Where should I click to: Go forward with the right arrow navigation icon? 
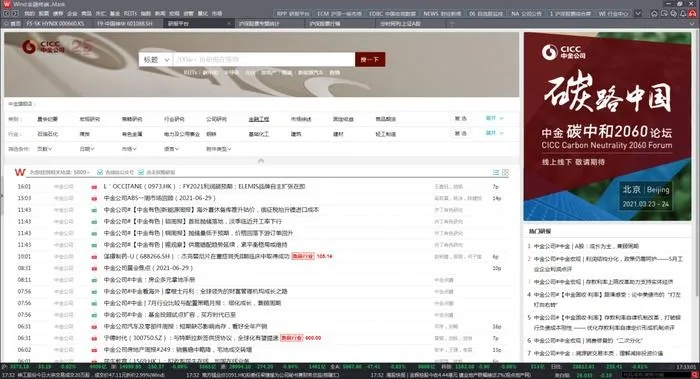(x=14, y=14)
